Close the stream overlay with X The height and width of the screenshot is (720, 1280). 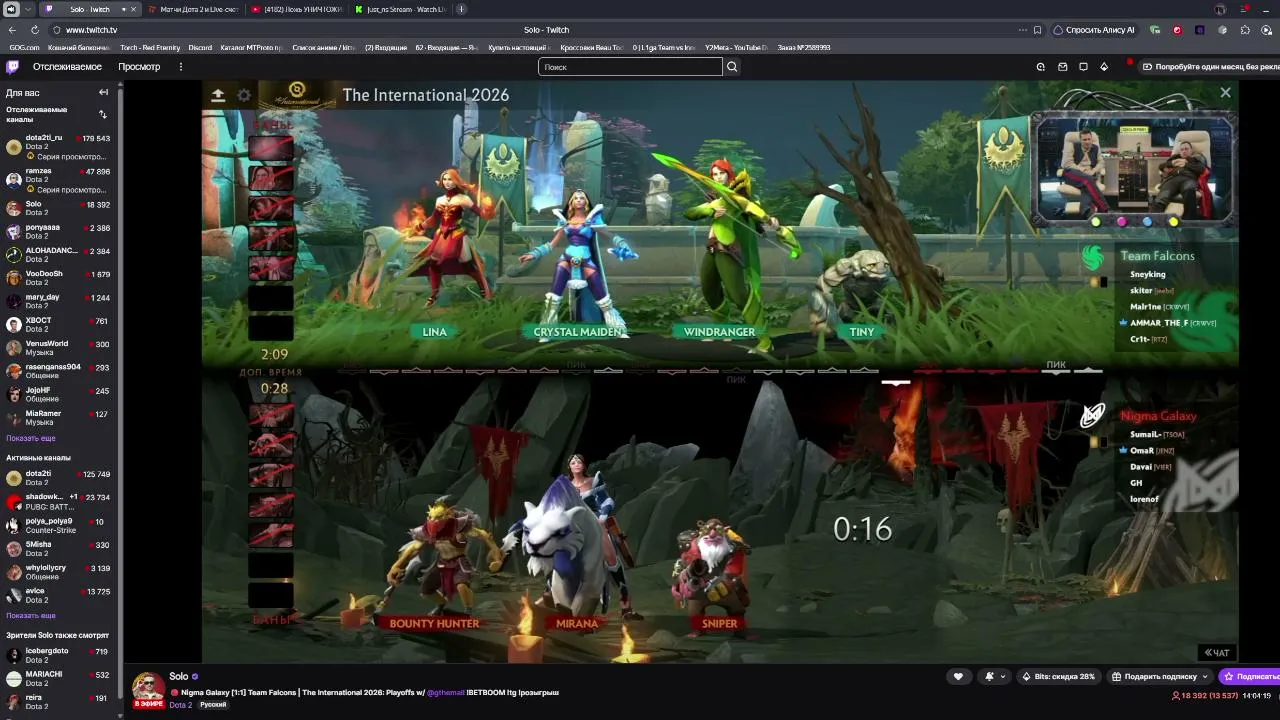click(1225, 93)
